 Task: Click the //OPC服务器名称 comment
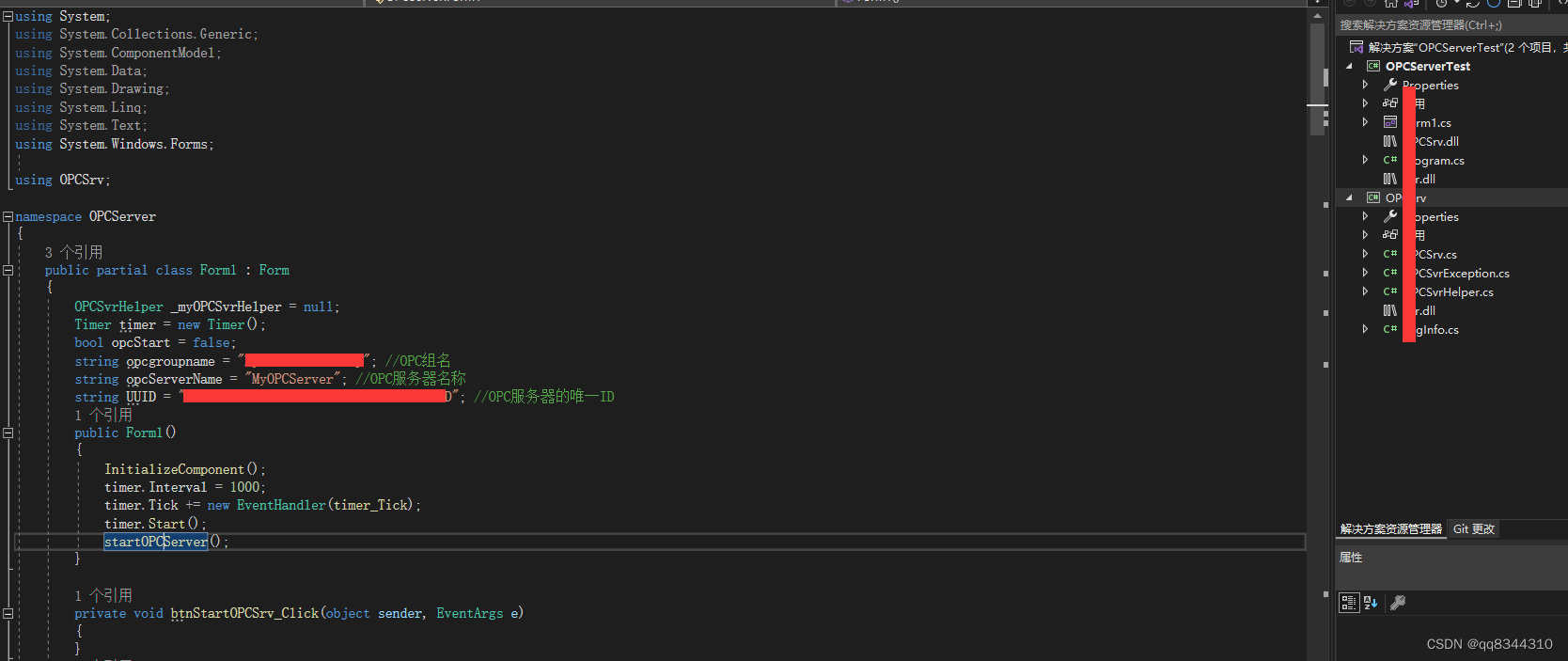[411, 379]
